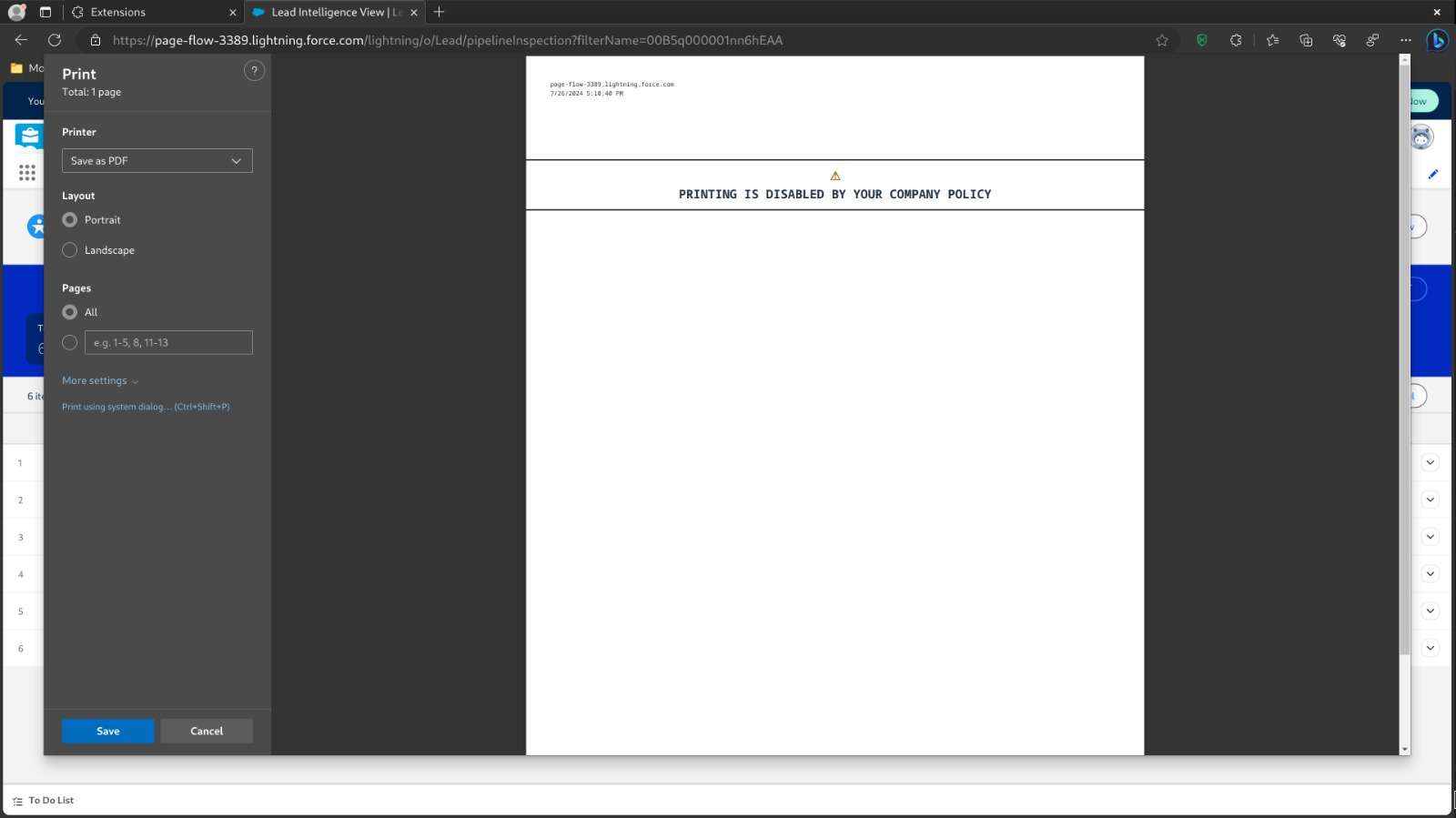Open the Collections icon
Viewport: 1456px width, 818px height.
click(1306, 40)
